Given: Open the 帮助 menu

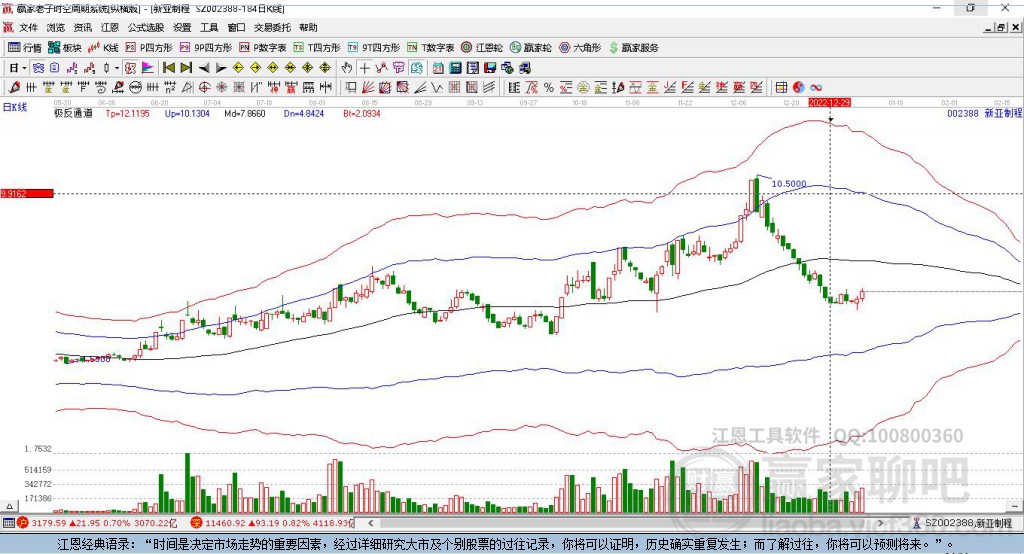Looking at the screenshot, I should [308, 27].
